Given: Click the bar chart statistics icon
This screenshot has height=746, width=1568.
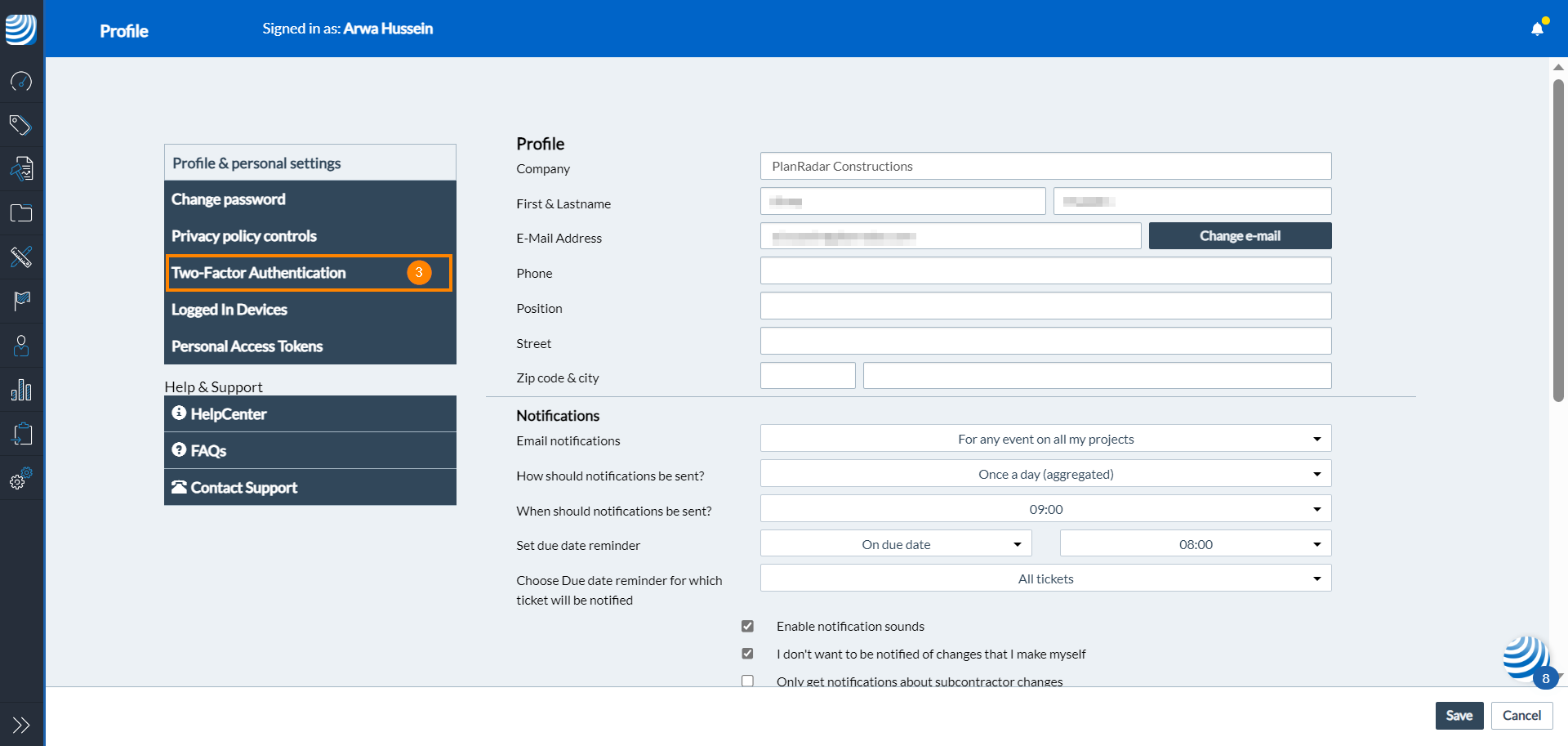Looking at the screenshot, I should click(x=21, y=390).
